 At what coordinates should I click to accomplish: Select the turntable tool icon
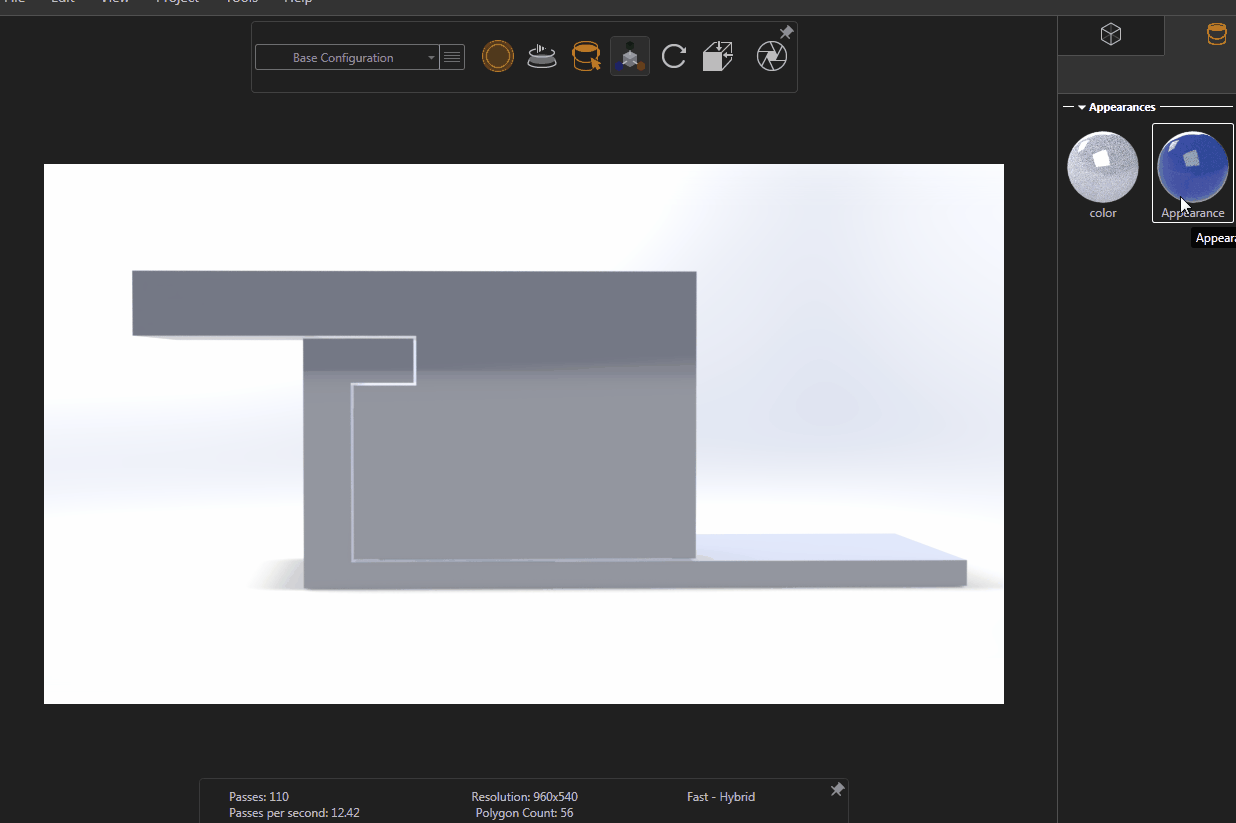[x=542, y=56]
